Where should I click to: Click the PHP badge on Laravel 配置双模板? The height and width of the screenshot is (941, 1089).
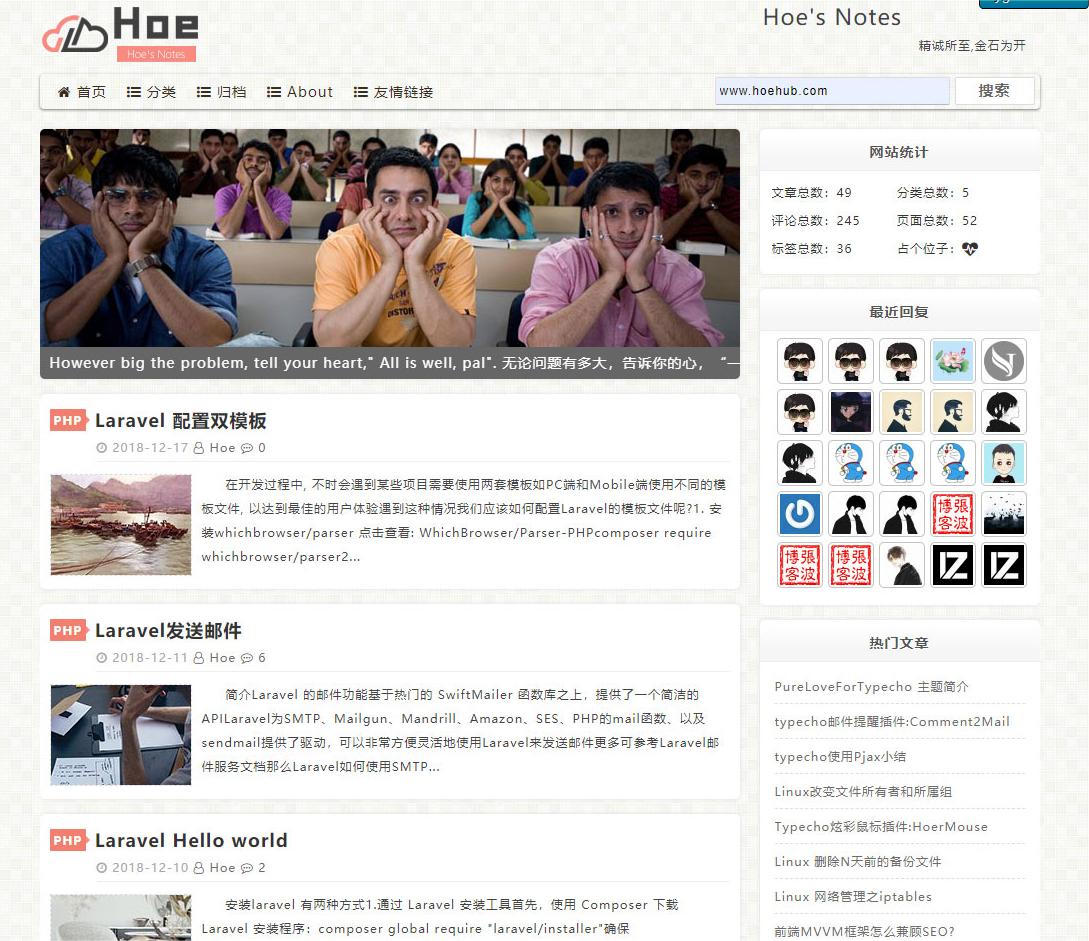[x=67, y=420]
